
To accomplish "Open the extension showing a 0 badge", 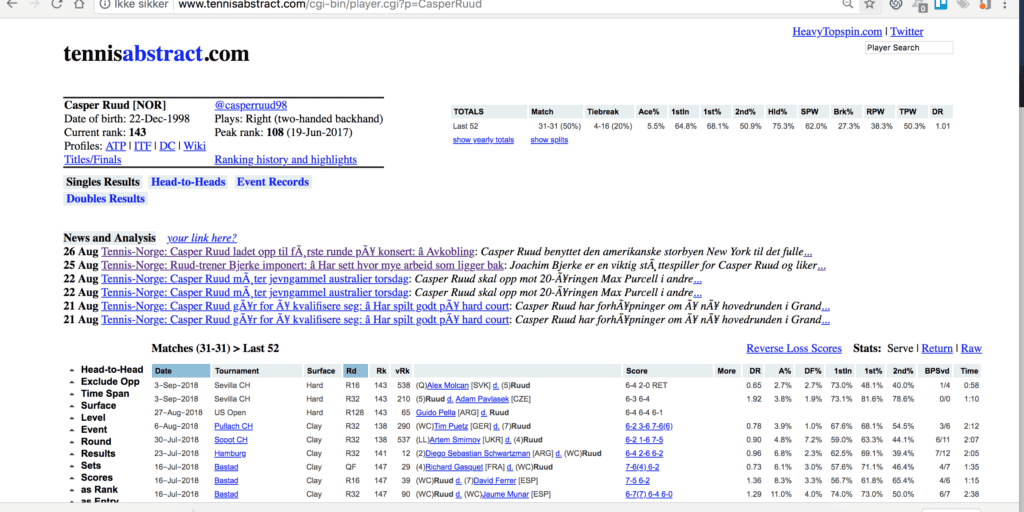I will (921, 5).
